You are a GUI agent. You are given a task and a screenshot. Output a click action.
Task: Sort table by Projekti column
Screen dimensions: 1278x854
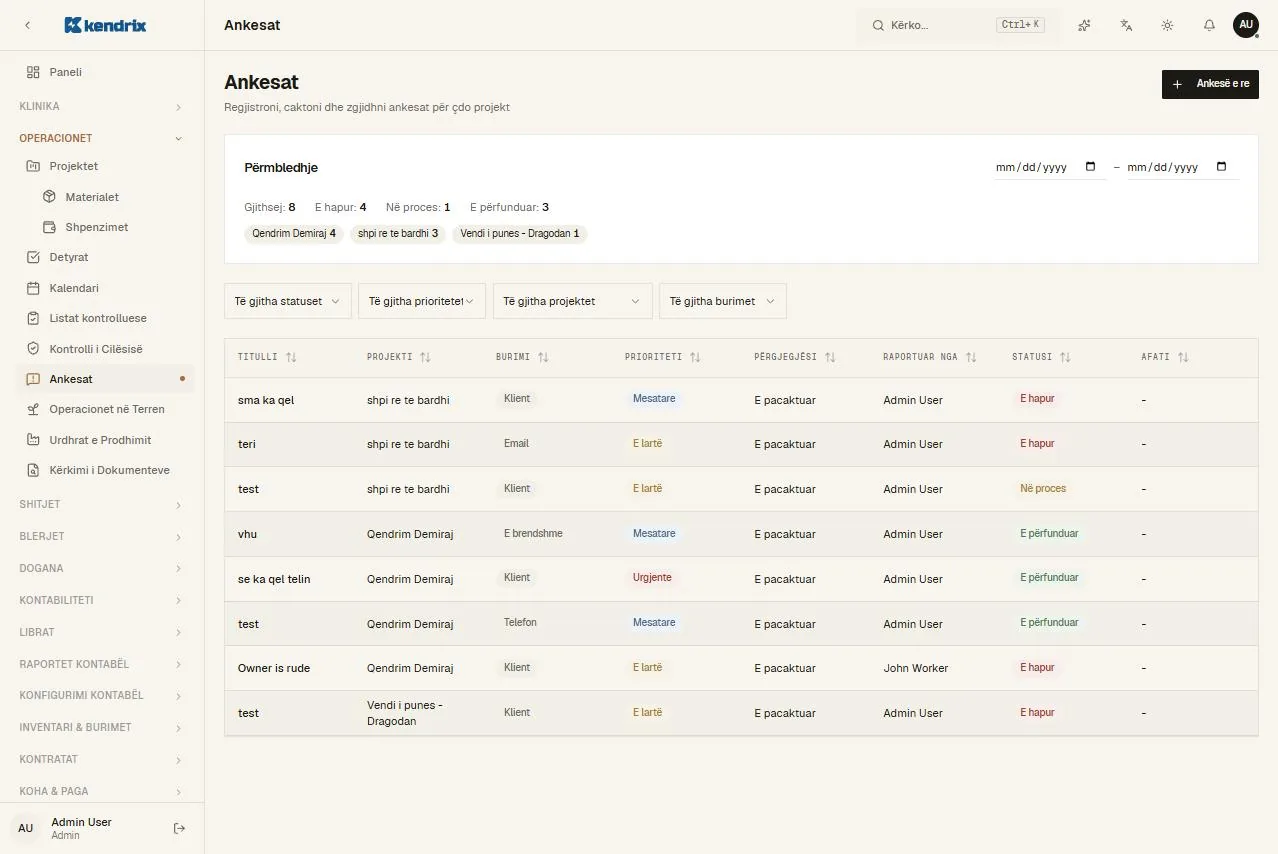click(399, 357)
